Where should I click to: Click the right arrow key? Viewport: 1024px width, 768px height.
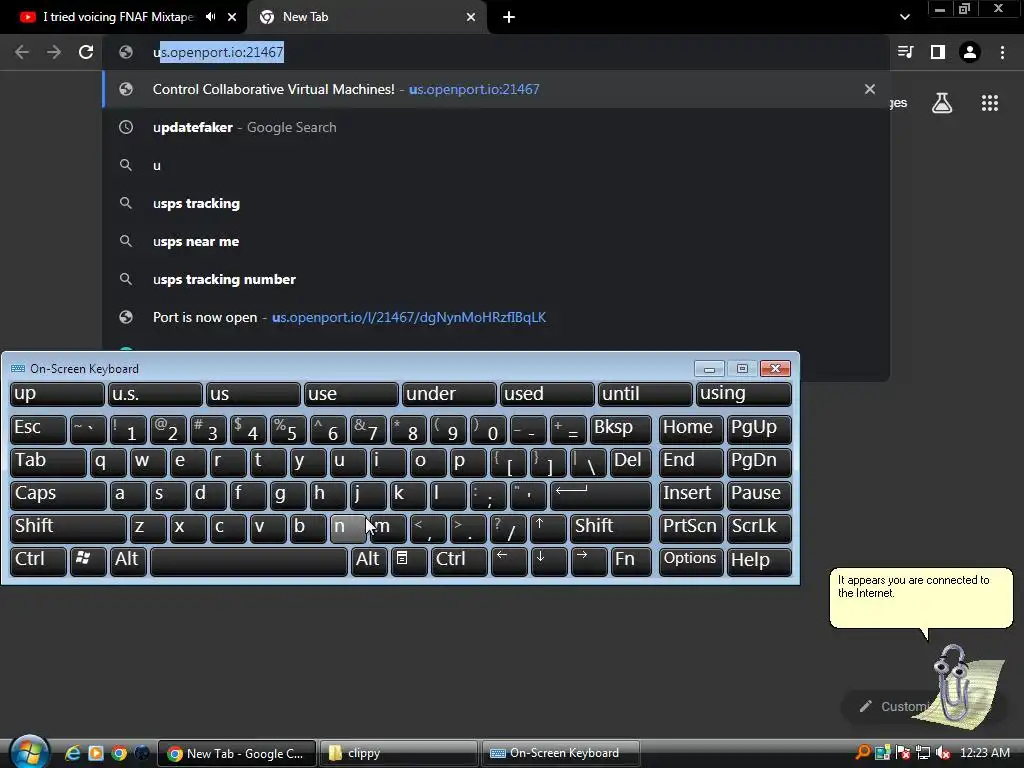coord(589,561)
